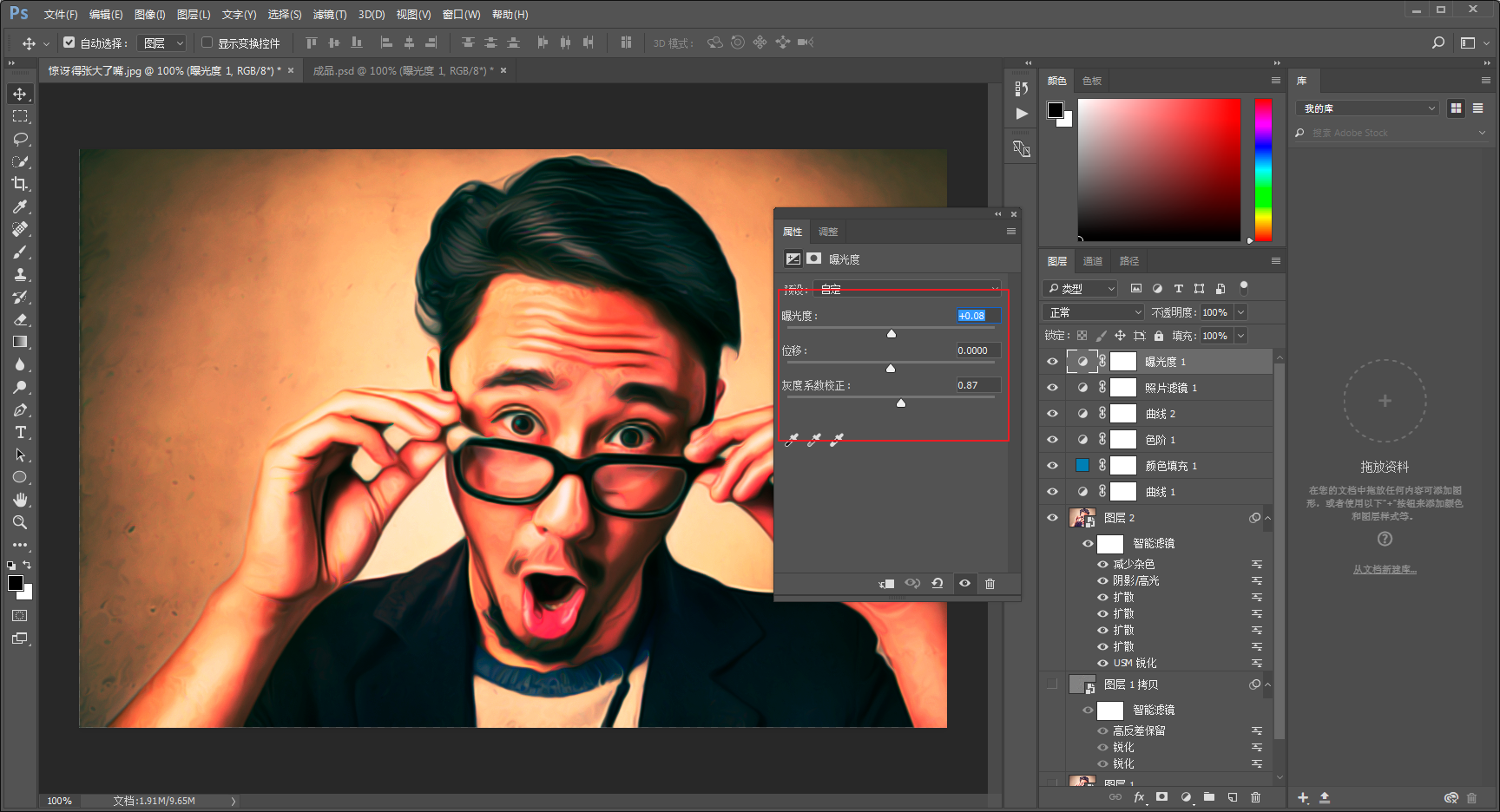Click the libraries help question icon
This screenshot has width=1500, height=812.
(1385, 540)
